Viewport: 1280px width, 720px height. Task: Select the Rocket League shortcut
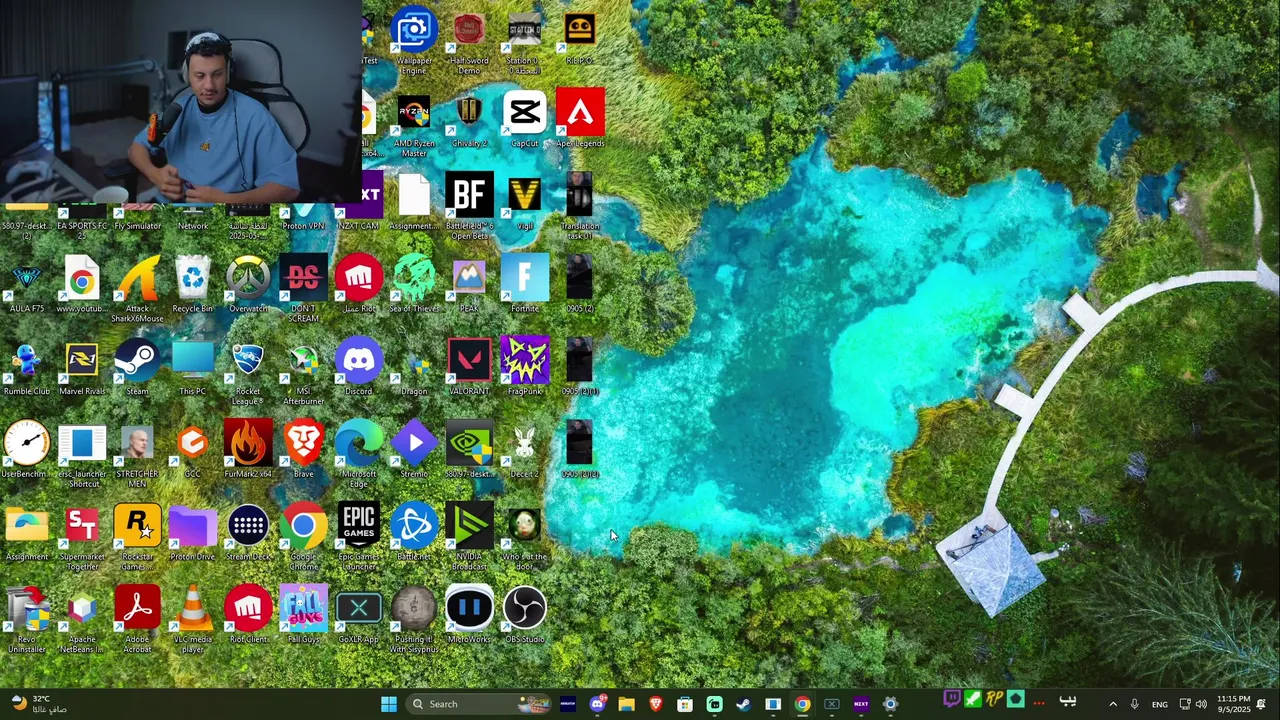pos(248,371)
